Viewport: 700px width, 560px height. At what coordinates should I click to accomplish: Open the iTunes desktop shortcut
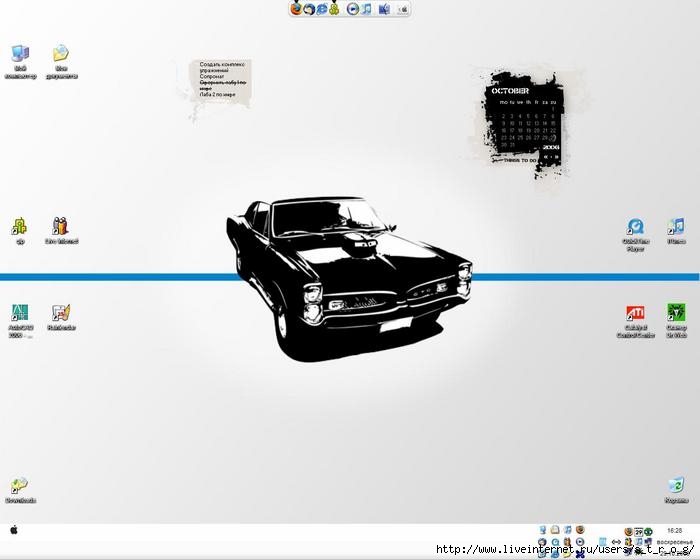point(676,231)
